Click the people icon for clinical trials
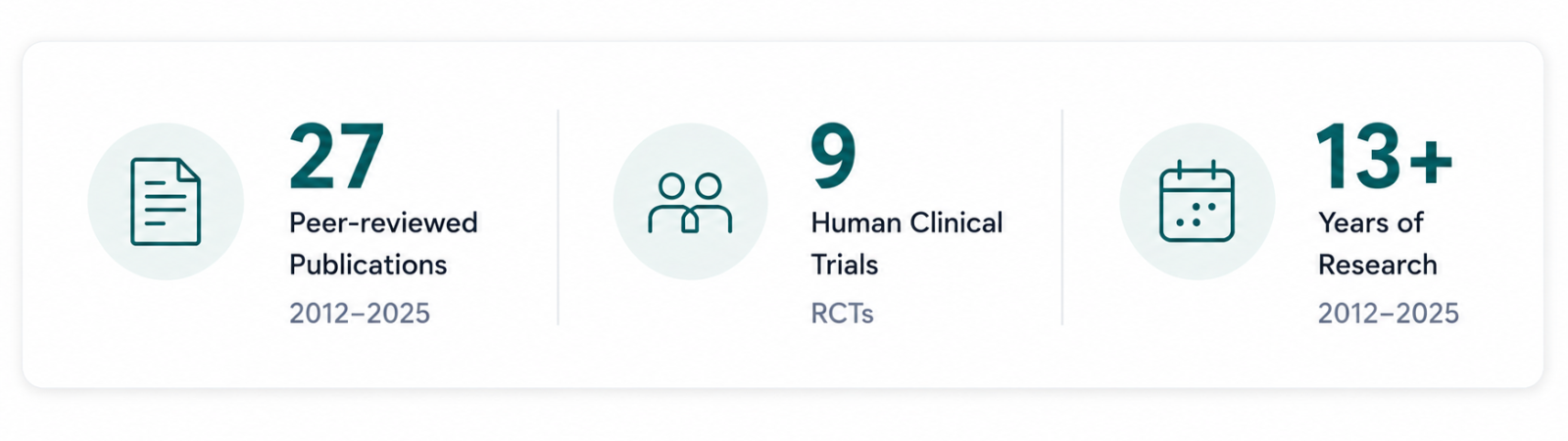This screenshot has height=441, width=1568. tap(690, 203)
